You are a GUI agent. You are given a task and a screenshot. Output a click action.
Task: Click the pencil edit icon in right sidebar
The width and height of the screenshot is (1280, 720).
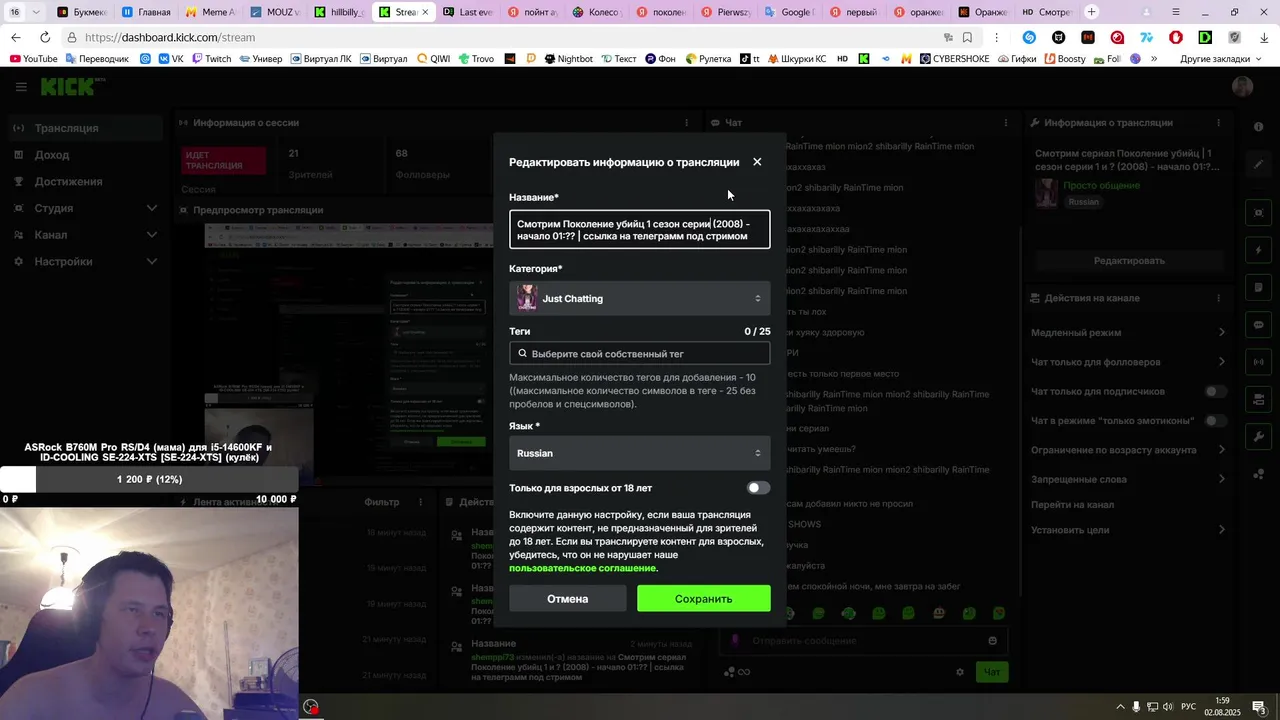pos(1258,164)
